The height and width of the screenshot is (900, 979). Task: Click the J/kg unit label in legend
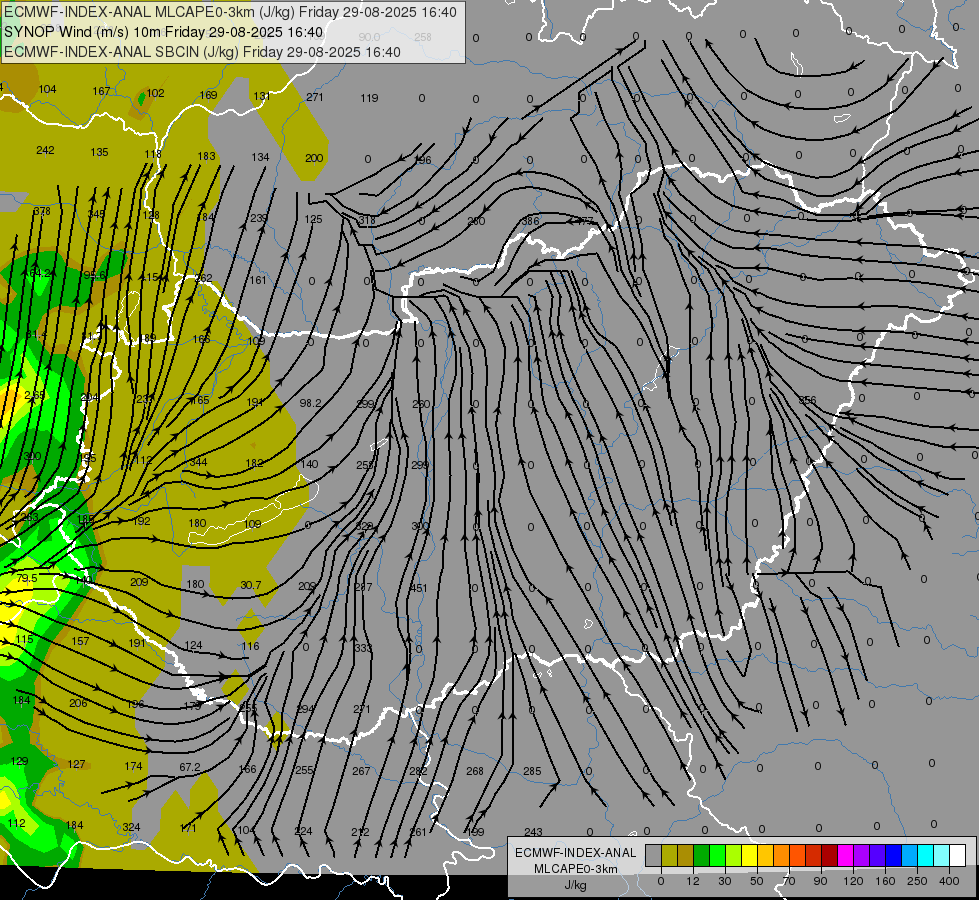[x=576, y=885]
